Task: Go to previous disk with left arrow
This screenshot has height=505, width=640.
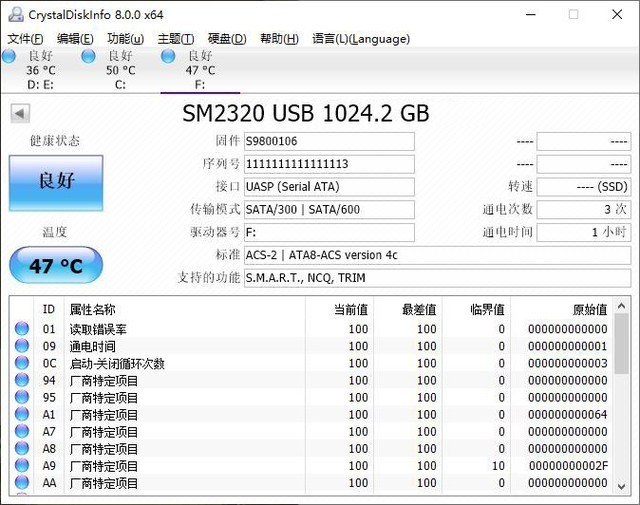Action: [20, 113]
